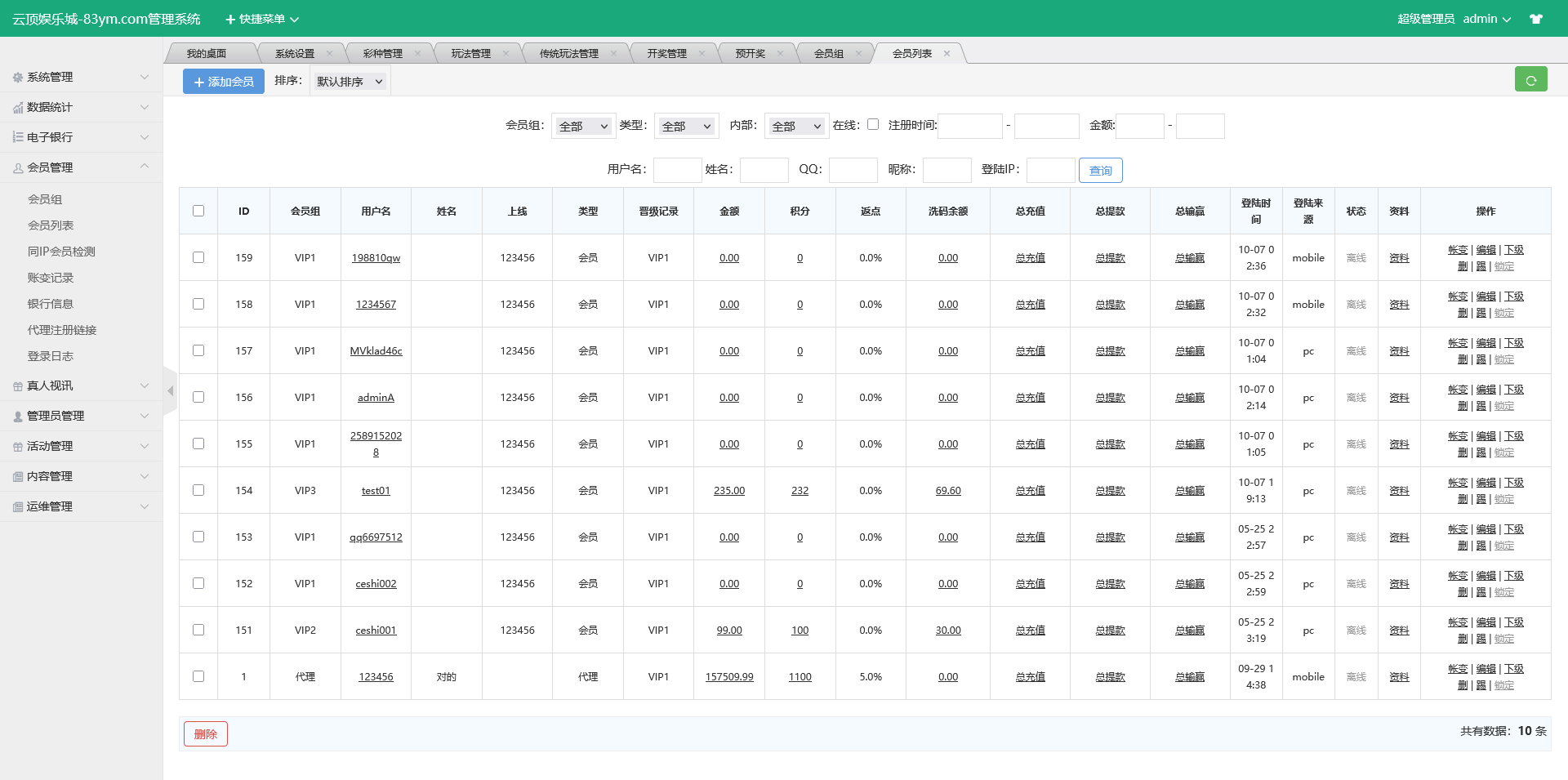
Task: Click the icon beside 运维管理
Action: point(18,506)
